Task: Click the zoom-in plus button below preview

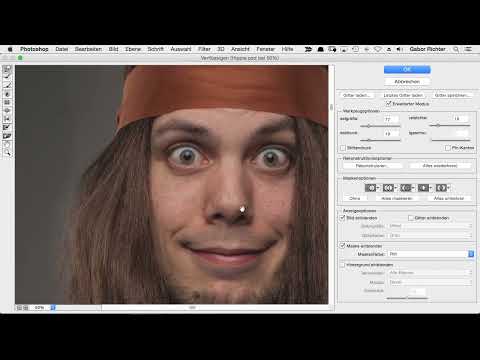Action: [26, 308]
